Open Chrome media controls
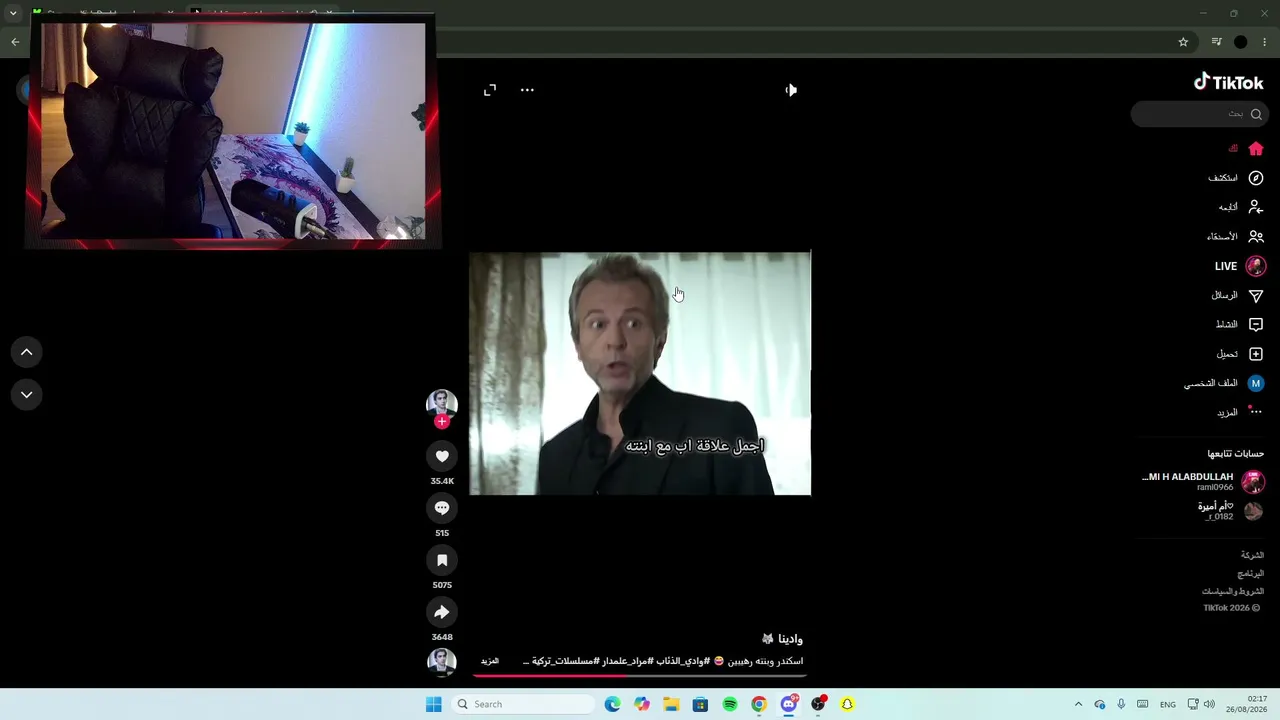 coord(1216,42)
